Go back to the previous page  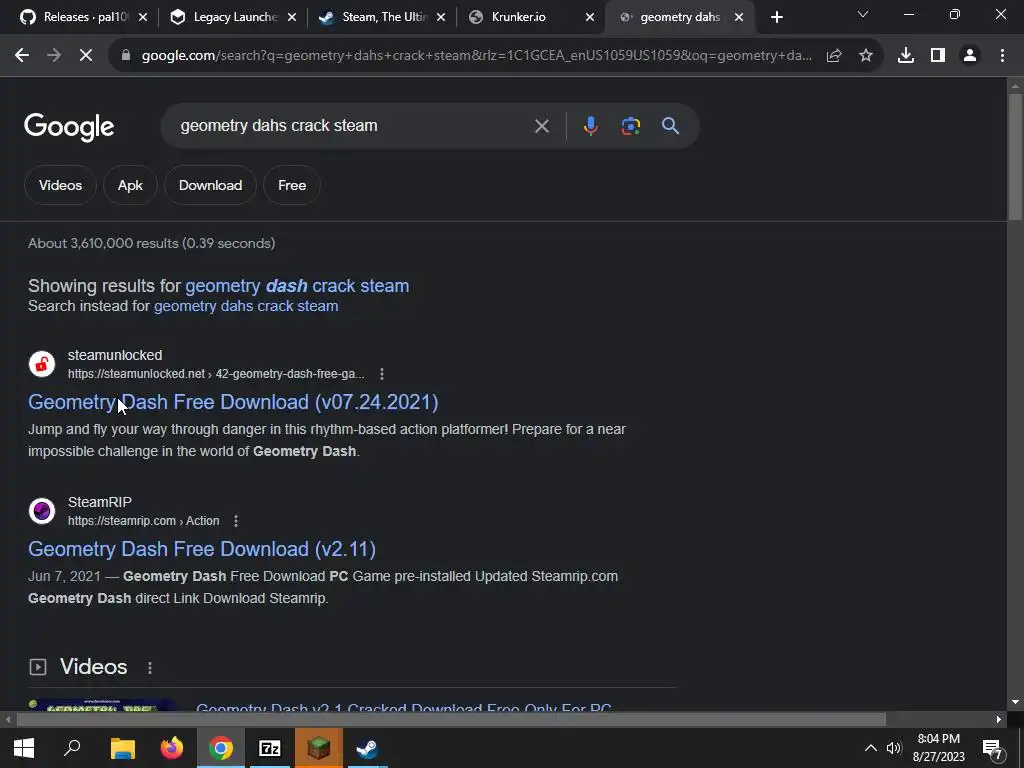pyautogui.click(x=22, y=56)
